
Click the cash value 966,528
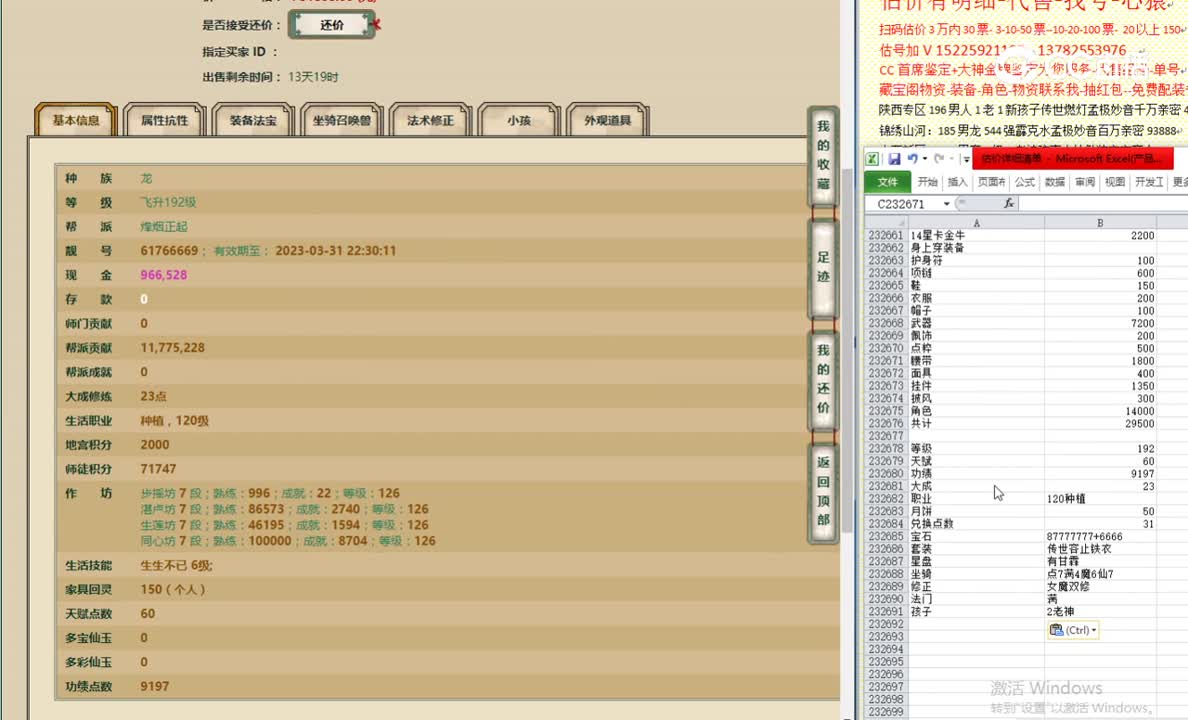click(164, 275)
